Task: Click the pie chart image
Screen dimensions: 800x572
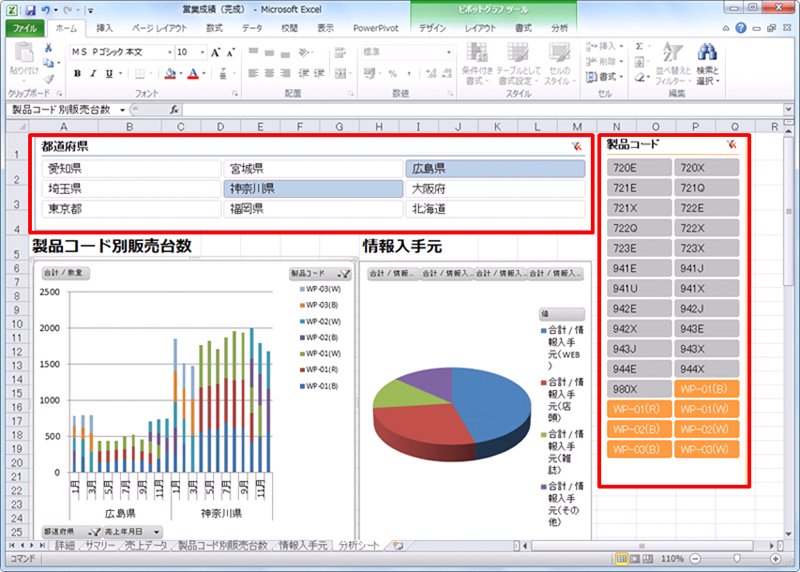Action: (452, 413)
